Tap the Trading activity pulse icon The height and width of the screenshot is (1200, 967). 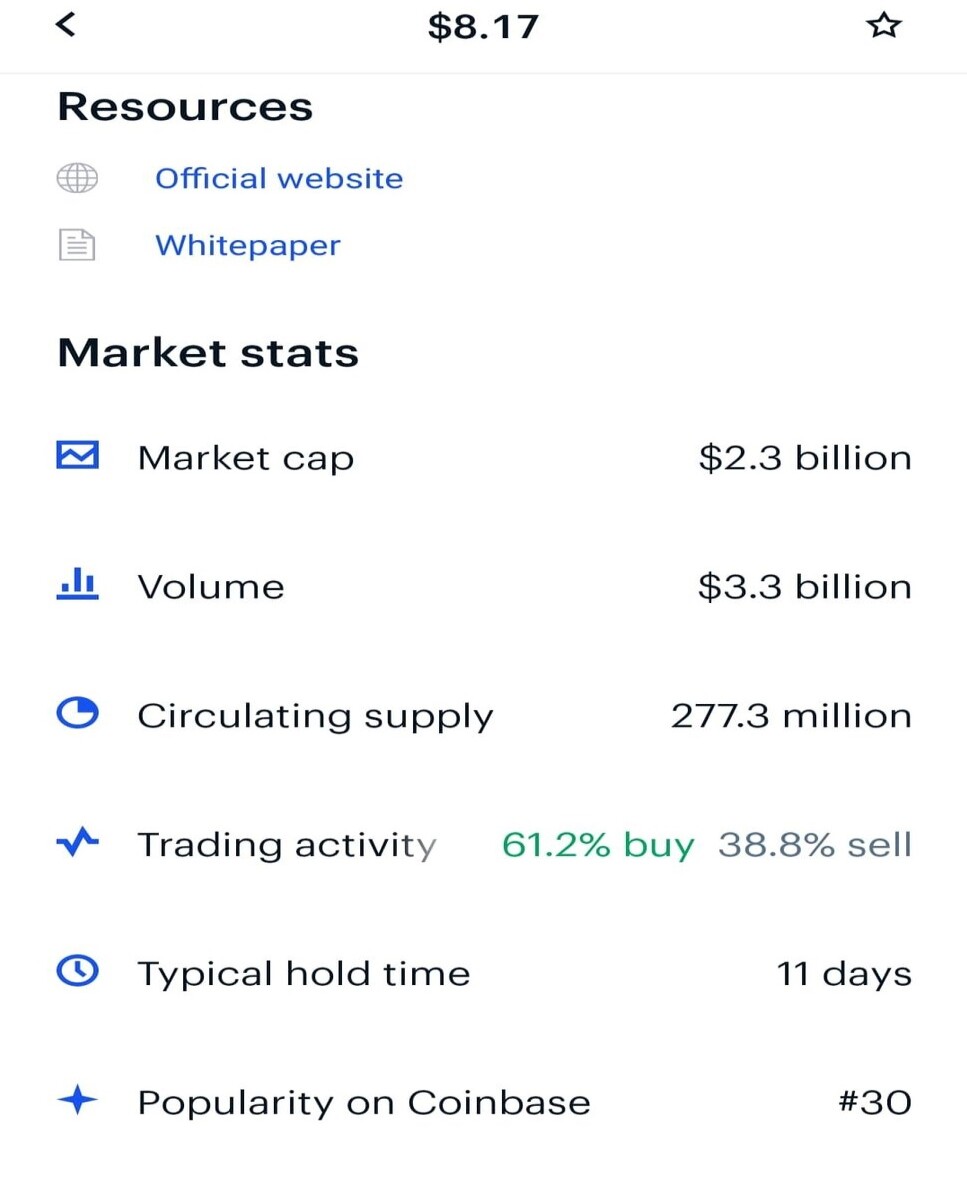[x=77, y=843]
